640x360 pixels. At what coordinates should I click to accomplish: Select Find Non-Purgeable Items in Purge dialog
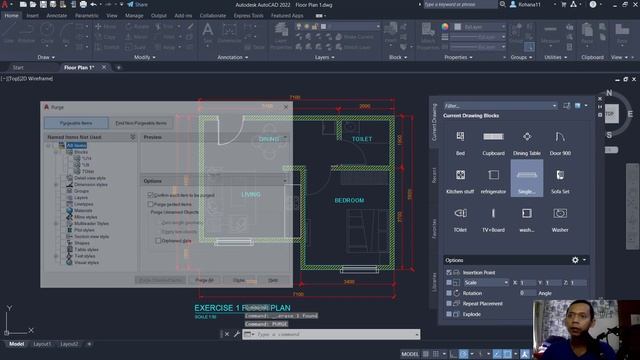point(141,123)
